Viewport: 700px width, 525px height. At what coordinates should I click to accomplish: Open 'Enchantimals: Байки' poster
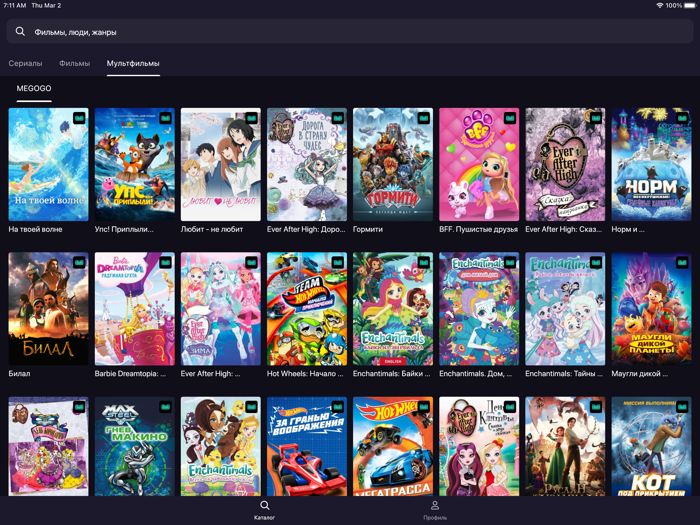click(393, 309)
